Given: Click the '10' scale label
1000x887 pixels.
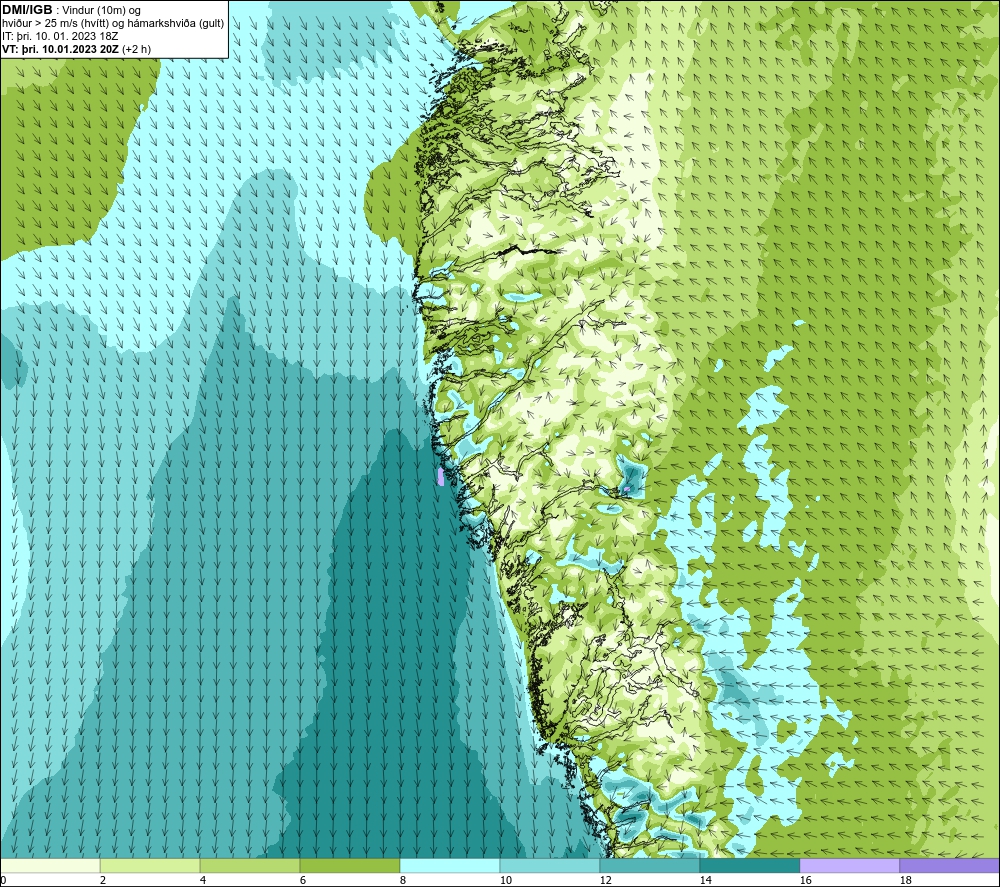Looking at the screenshot, I should click(x=505, y=881).
